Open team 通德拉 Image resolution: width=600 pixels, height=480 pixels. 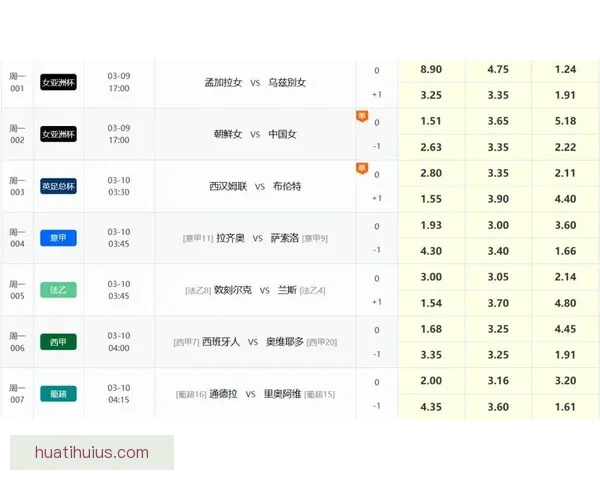pyautogui.click(x=223, y=394)
